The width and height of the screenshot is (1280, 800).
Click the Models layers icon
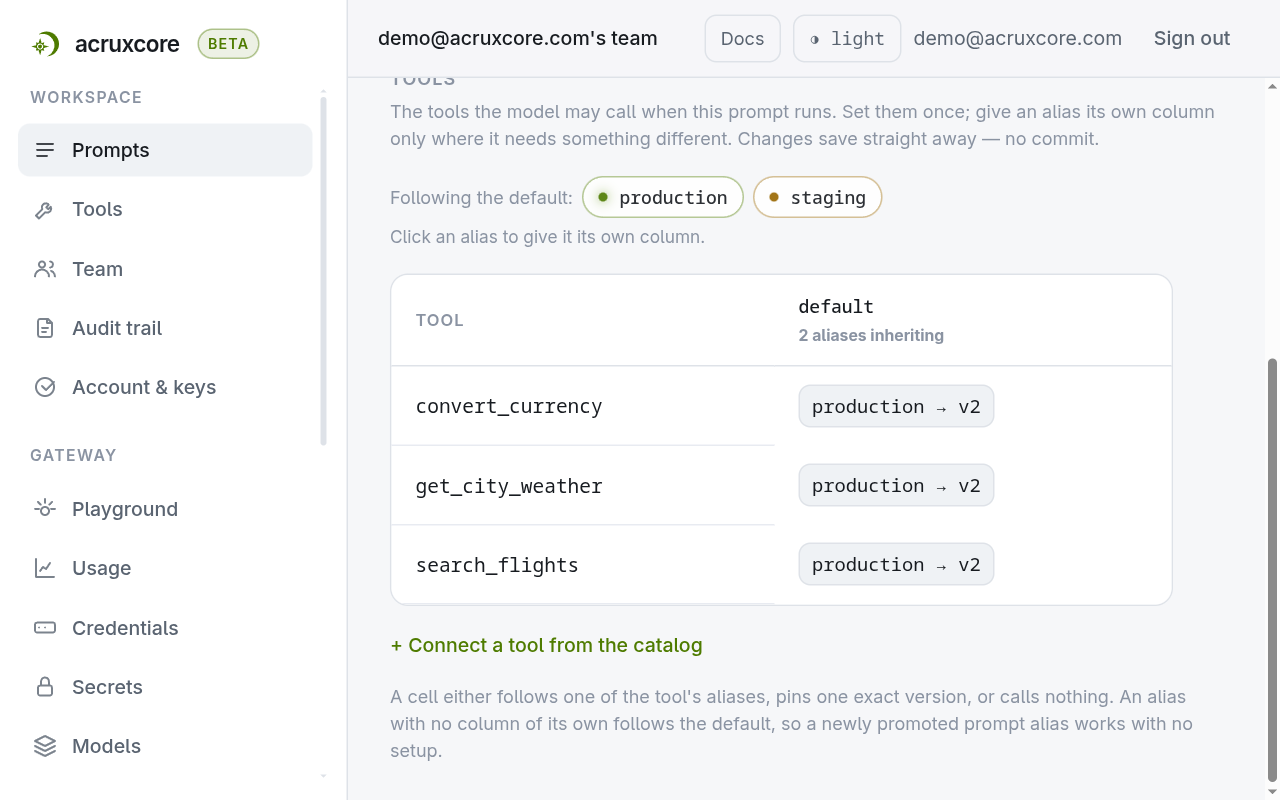tap(45, 746)
